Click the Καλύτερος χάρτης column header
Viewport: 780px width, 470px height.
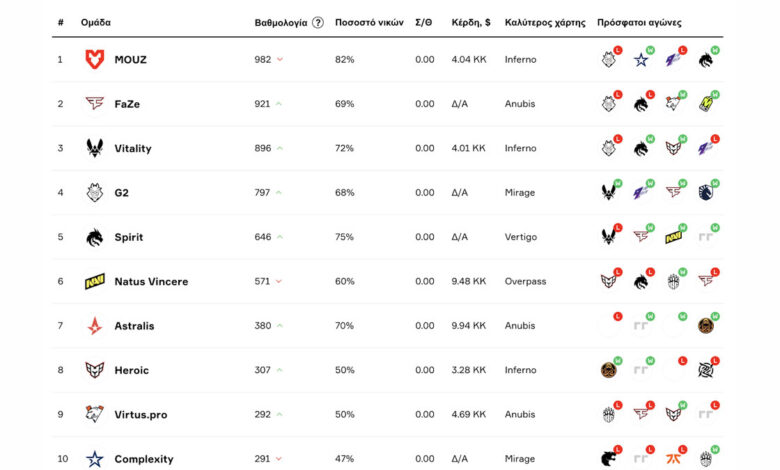coord(545,22)
